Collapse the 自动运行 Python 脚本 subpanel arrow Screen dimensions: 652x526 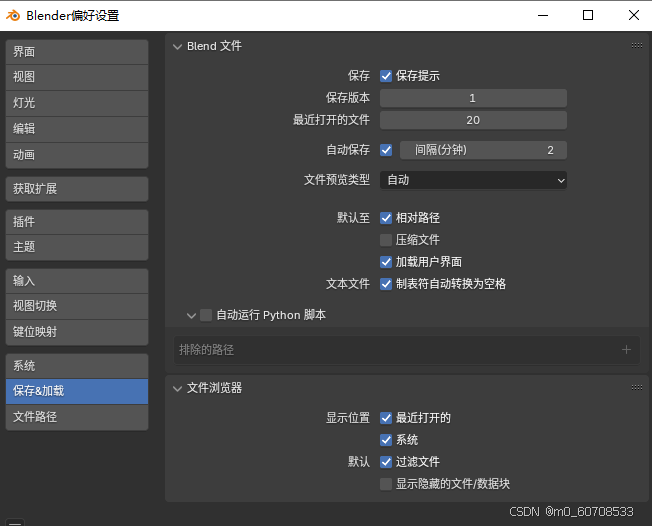click(x=191, y=316)
